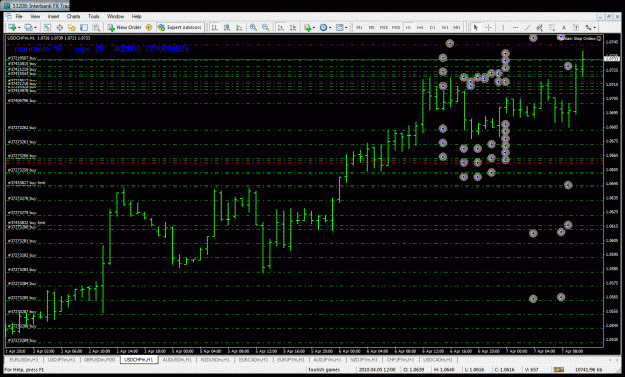Viewport: 625px width, 377px height.
Task: Expand the Indicators dropdown arrow
Action: point(314,27)
